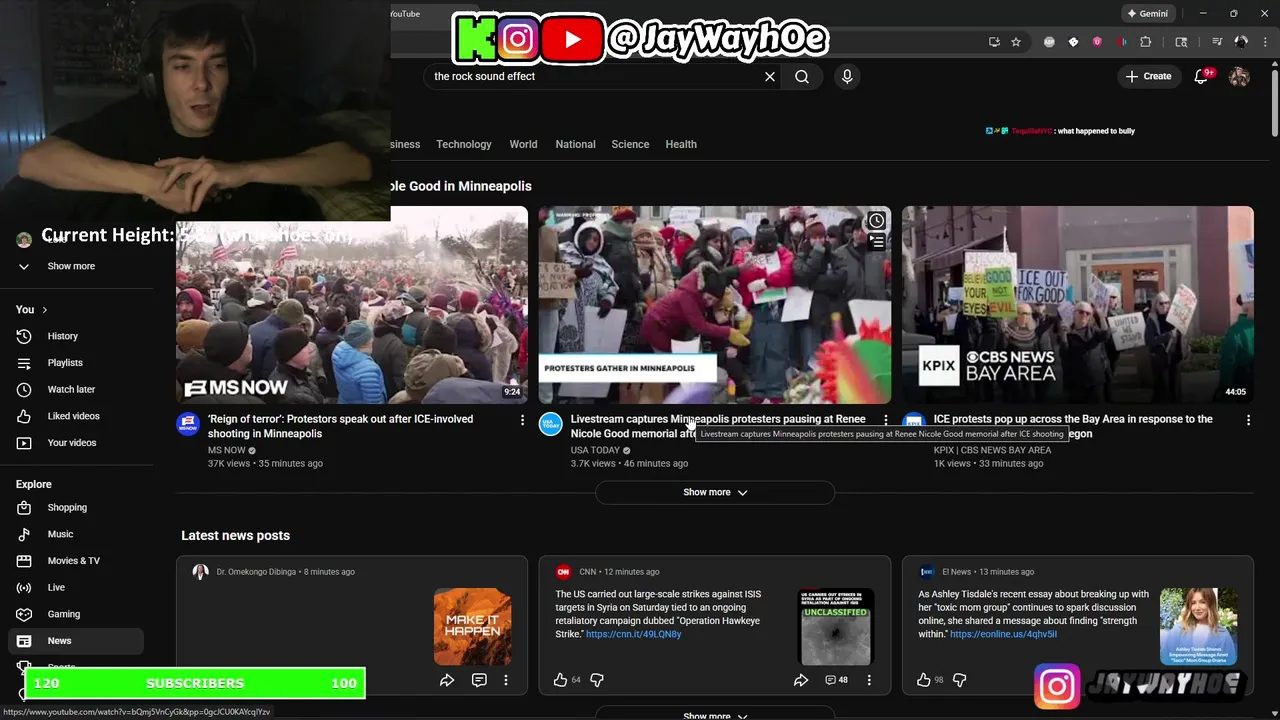
Task: Open the notifications bell
Action: [x=1202, y=77]
